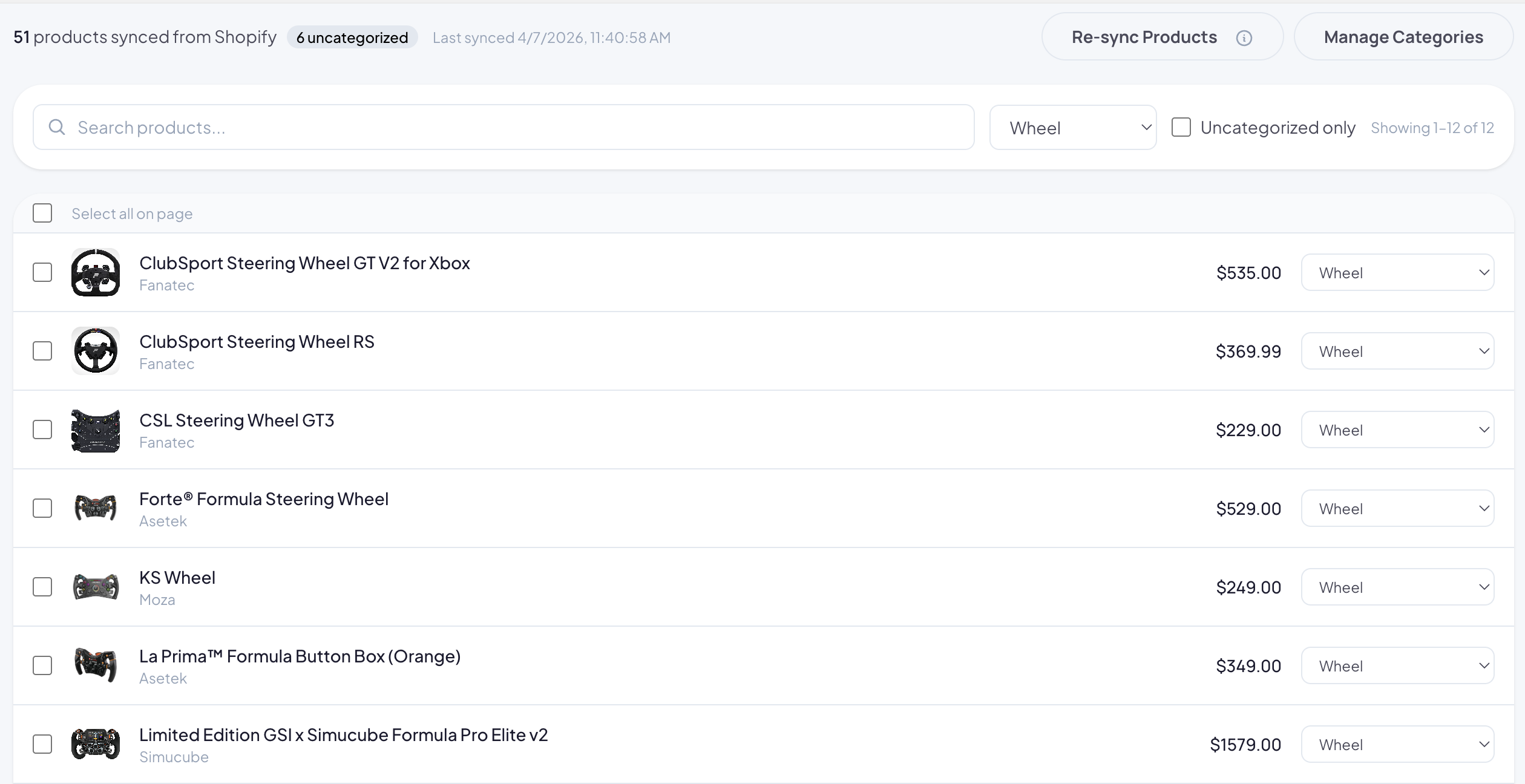Viewport: 1525px width, 784px height.
Task: Select the Limited Edition GSI Simucube checkbox
Action: [x=42, y=744]
